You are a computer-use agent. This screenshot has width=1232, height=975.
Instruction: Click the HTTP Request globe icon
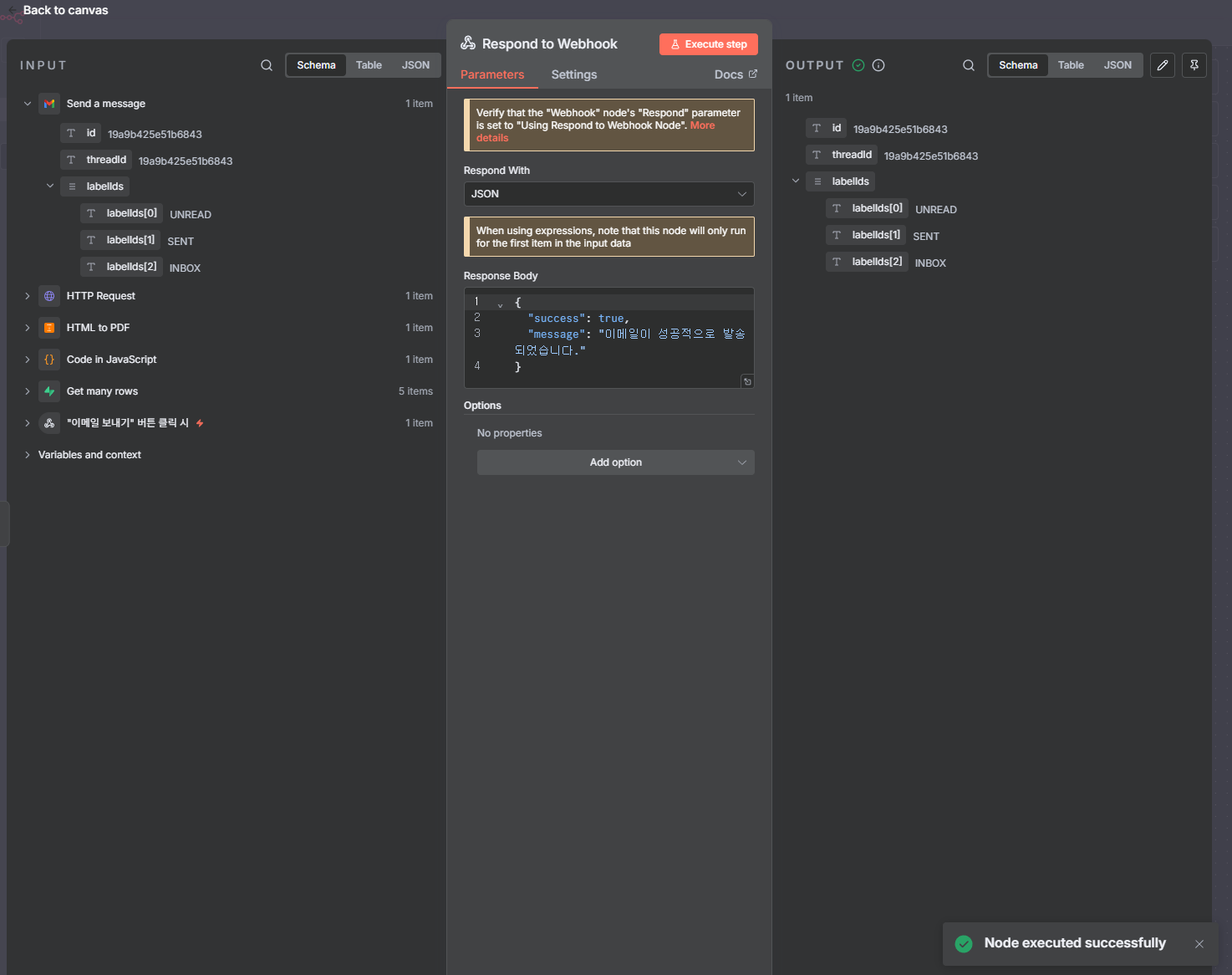pos(49,296)
